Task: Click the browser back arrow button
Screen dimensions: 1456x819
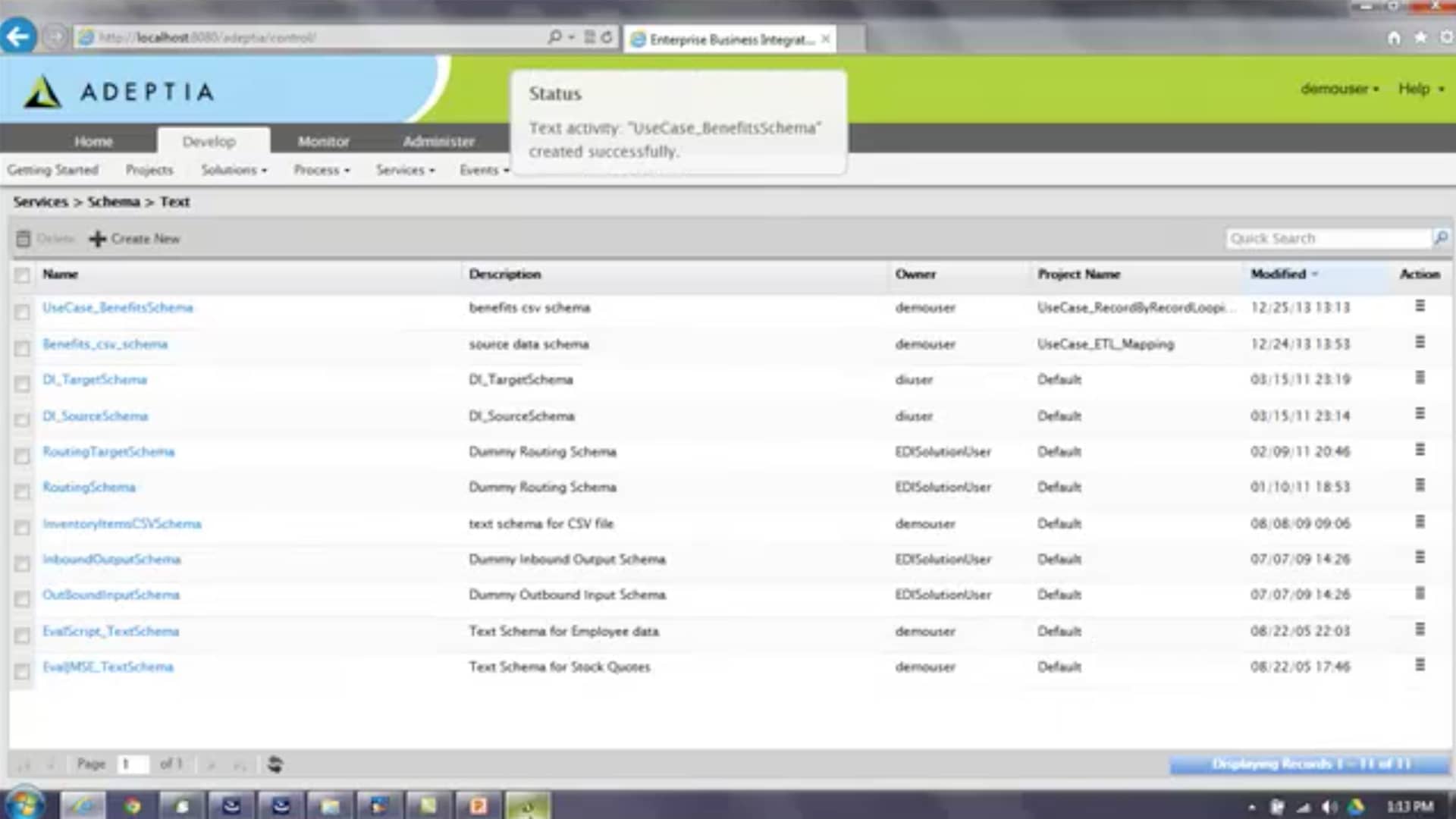Action: click(18, 36)
